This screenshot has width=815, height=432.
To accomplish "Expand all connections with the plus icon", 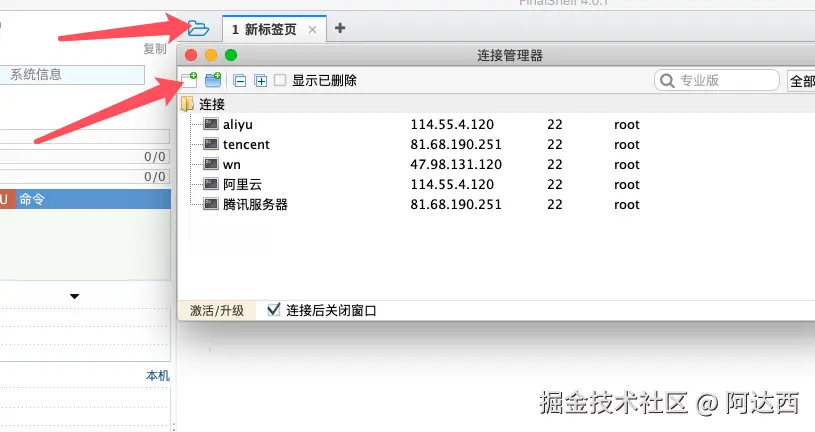I will click(x=260, y=81).
